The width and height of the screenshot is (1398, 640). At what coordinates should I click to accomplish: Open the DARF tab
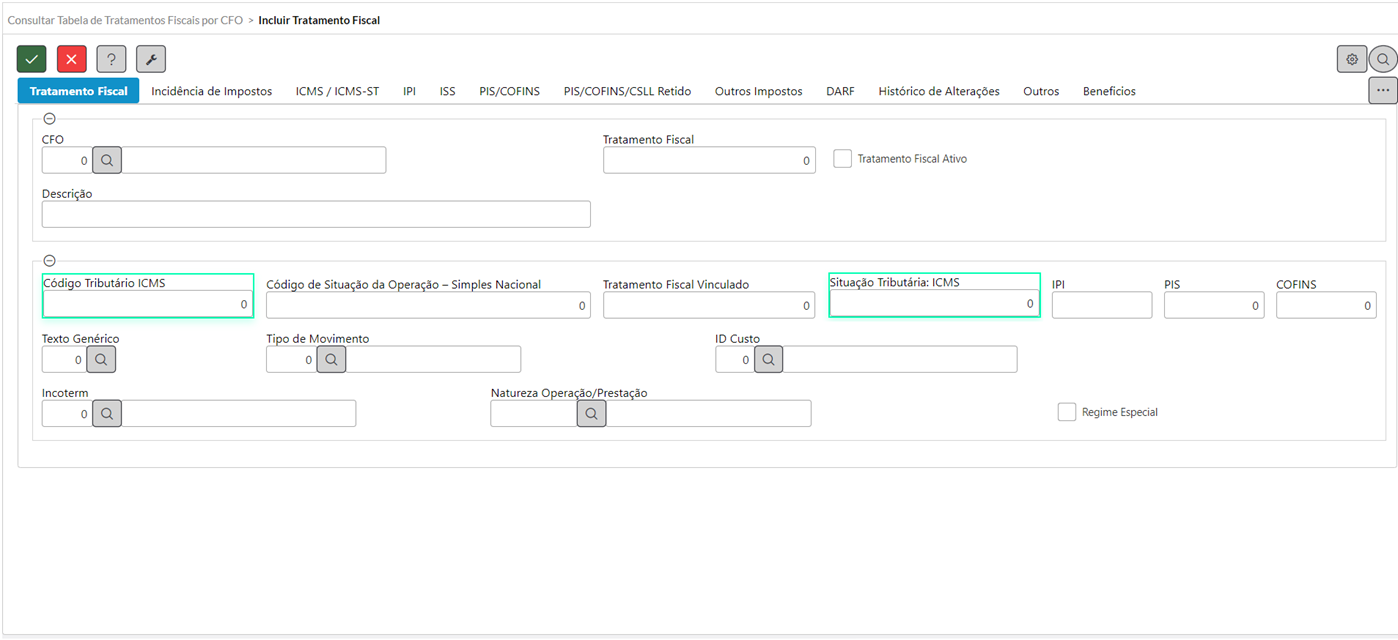click(840, 91)
